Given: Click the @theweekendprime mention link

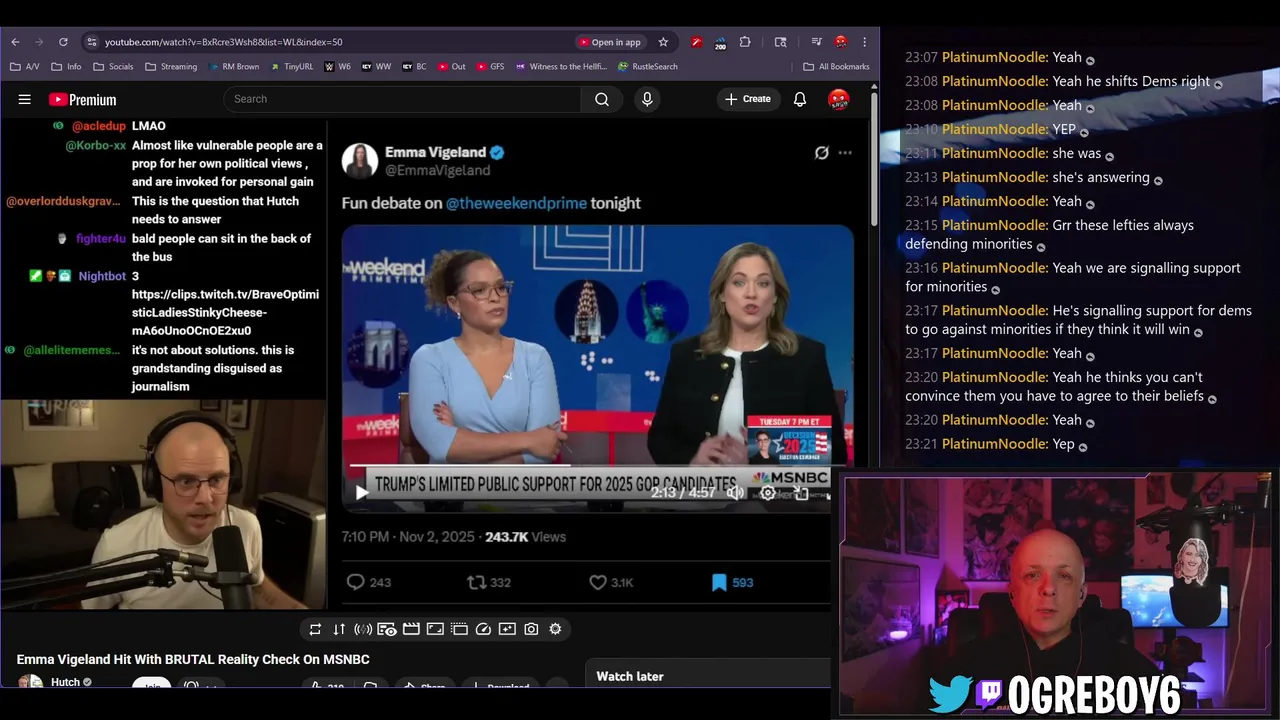Looking at the screenshot, I should point(516,203).
